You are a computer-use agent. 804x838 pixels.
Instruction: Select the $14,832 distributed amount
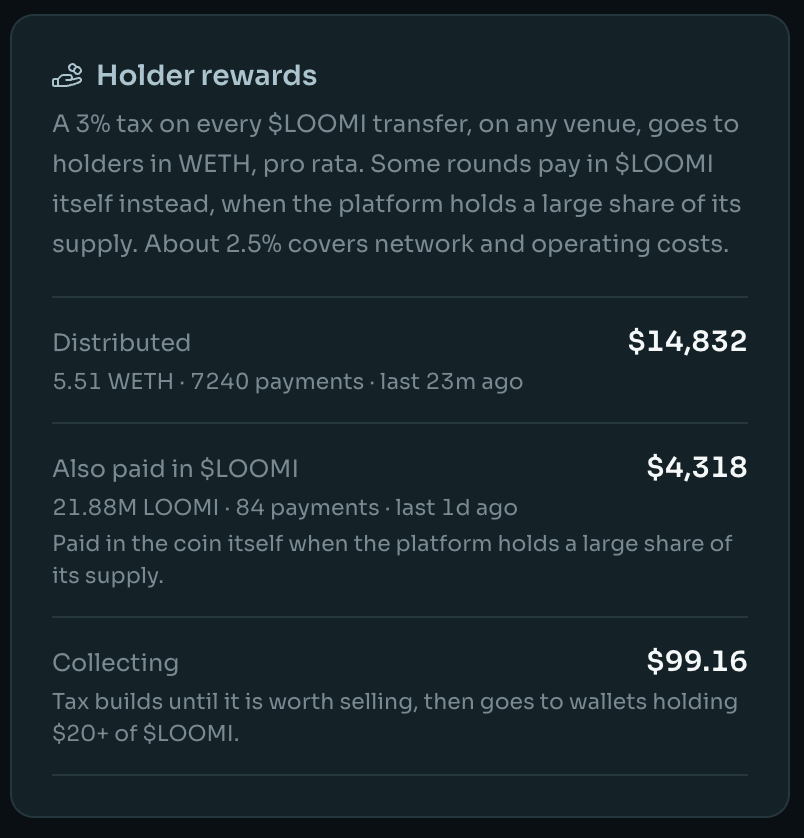[x=687, y=341]
